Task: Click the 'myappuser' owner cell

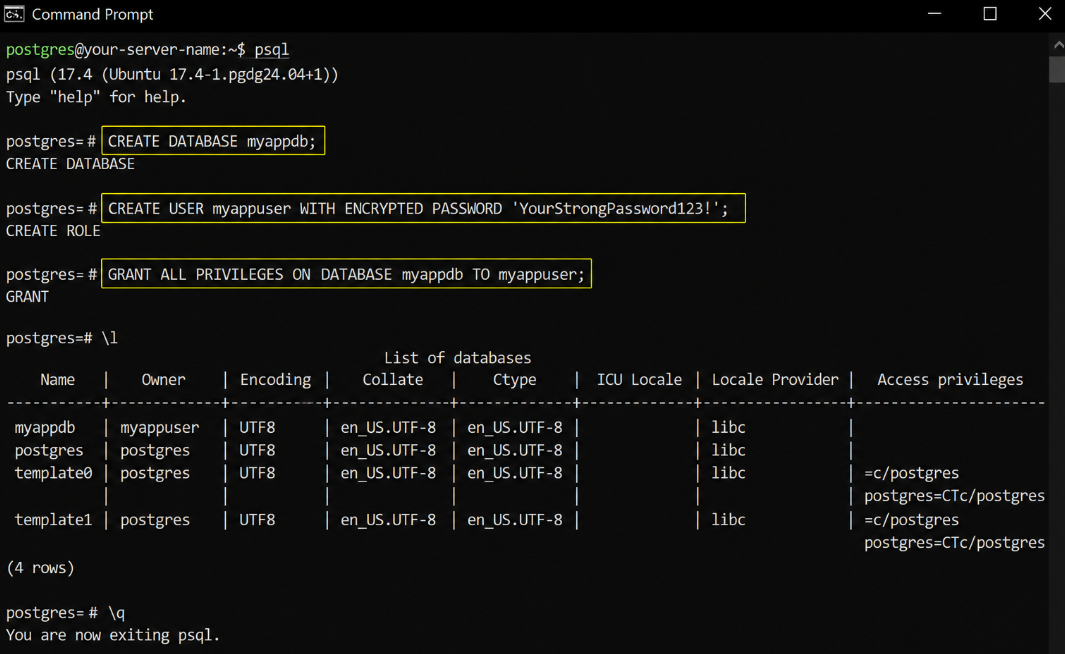Action: pyautogui.click(x=160, y=428)
